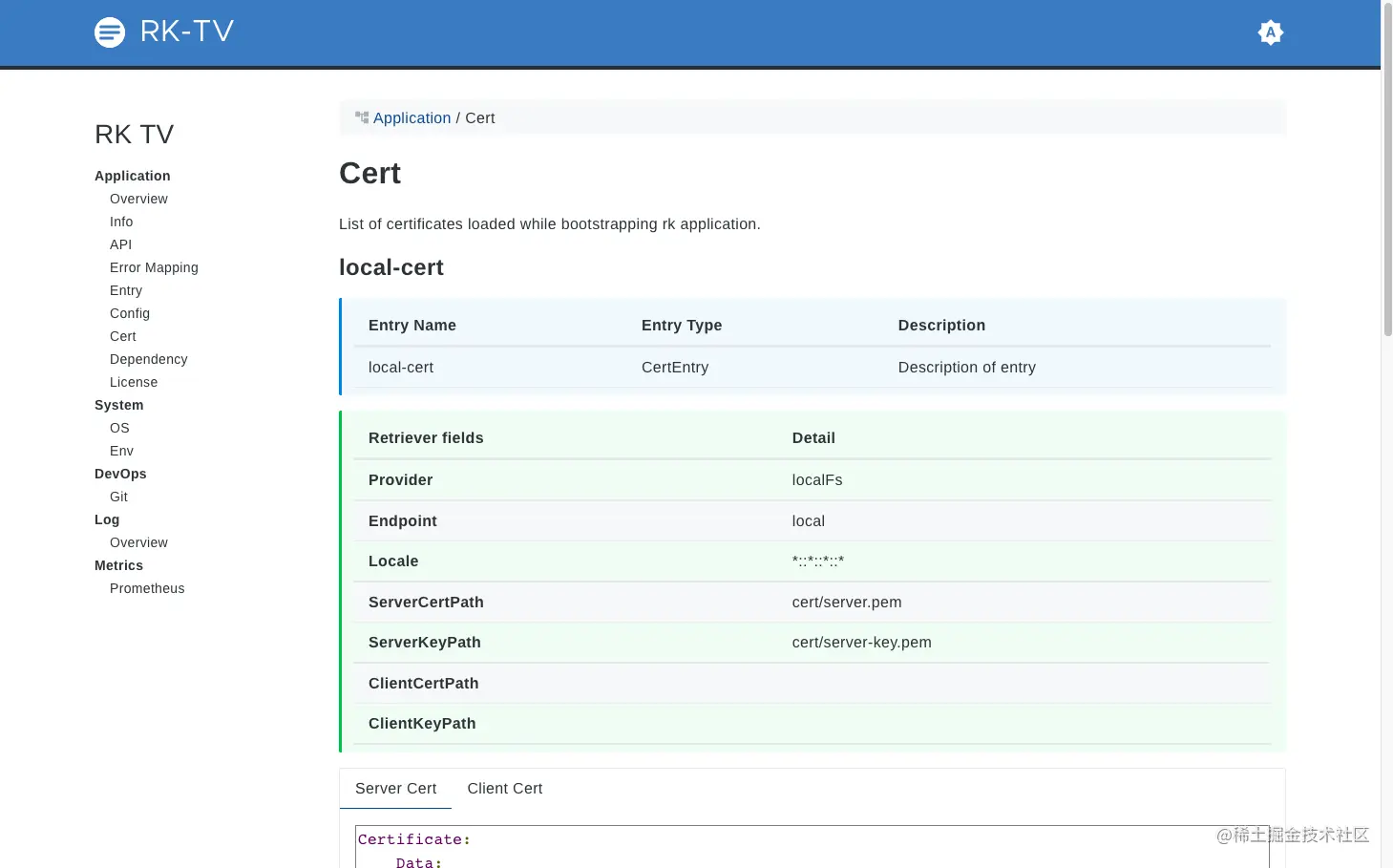Click the ServerKeyPath field label

425,643
